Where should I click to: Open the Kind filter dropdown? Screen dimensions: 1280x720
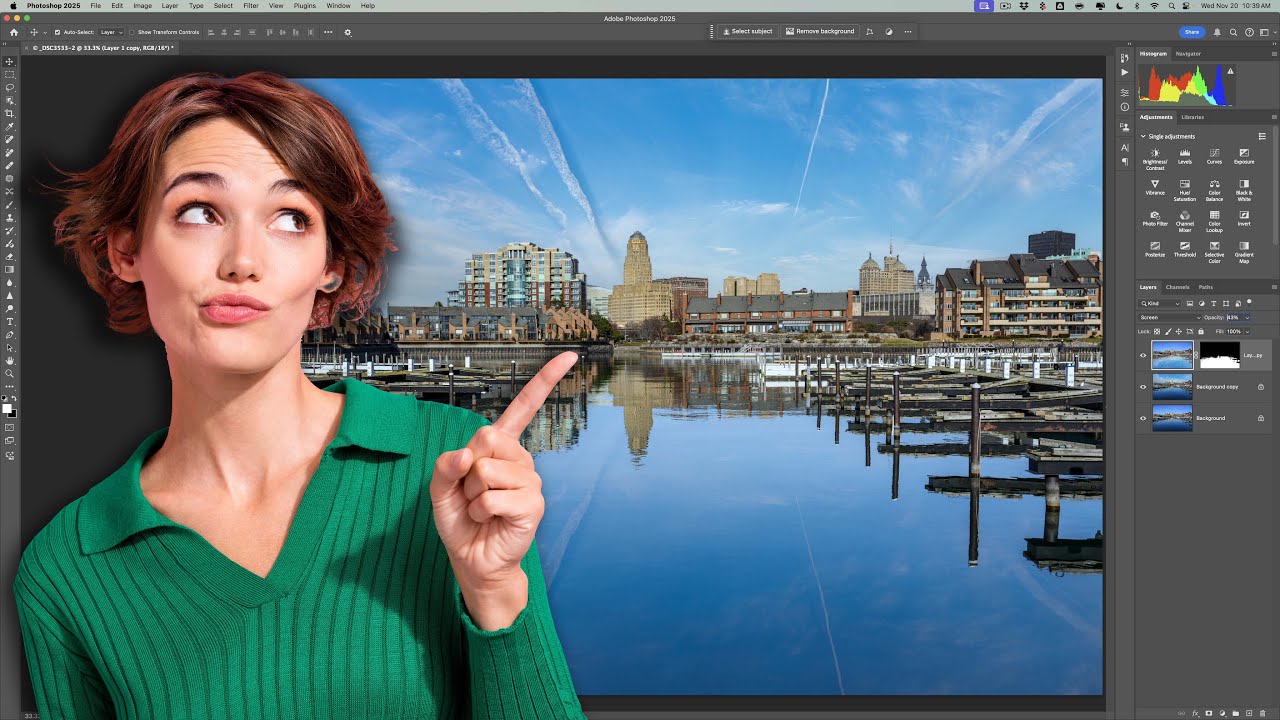(1160, 303)
